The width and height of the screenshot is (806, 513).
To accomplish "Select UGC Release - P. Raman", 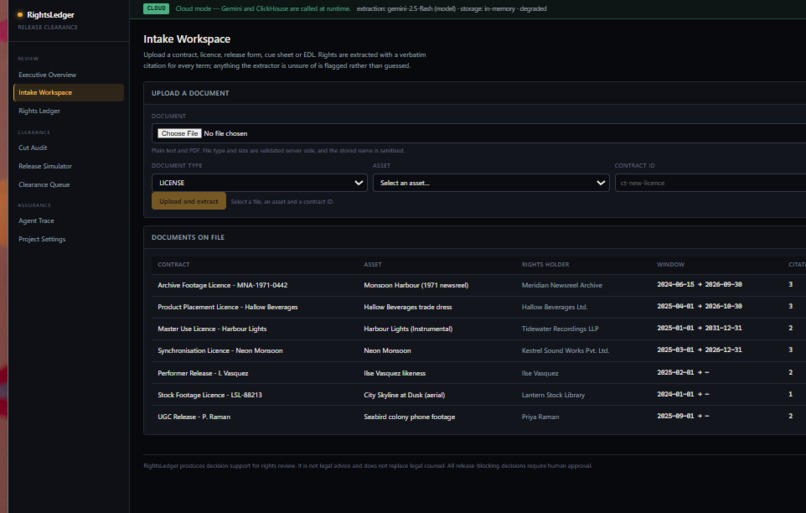I will coord(194,417).
